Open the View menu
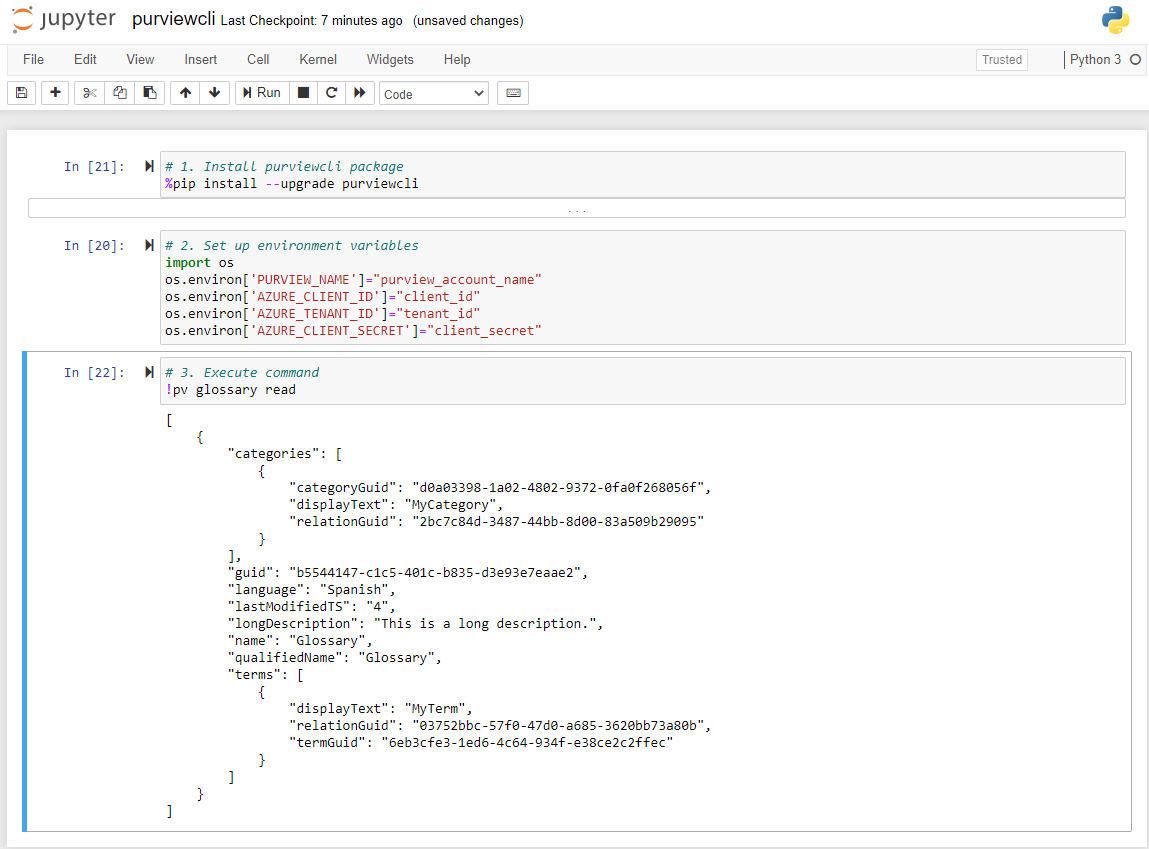The width and height of the screenshot is (1149, 849). point(140,59)
